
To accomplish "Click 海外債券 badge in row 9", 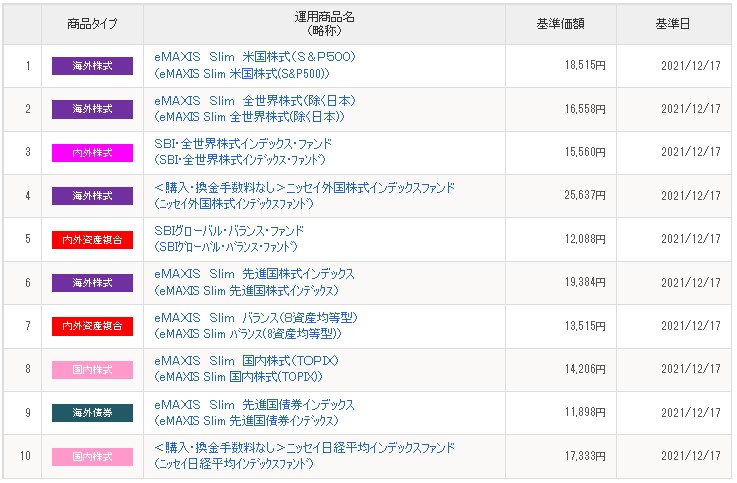I will (x=92, y=413).
